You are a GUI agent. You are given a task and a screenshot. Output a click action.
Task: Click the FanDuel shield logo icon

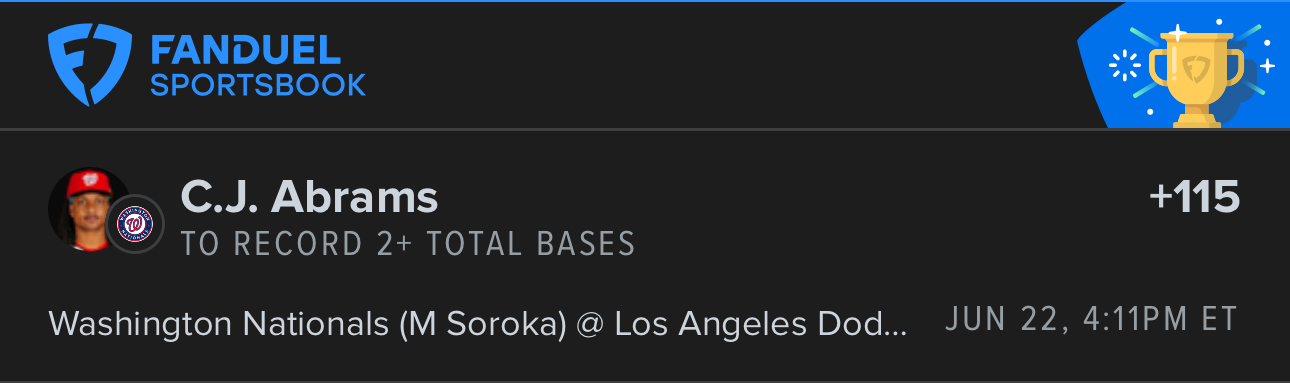pos(90,66)
